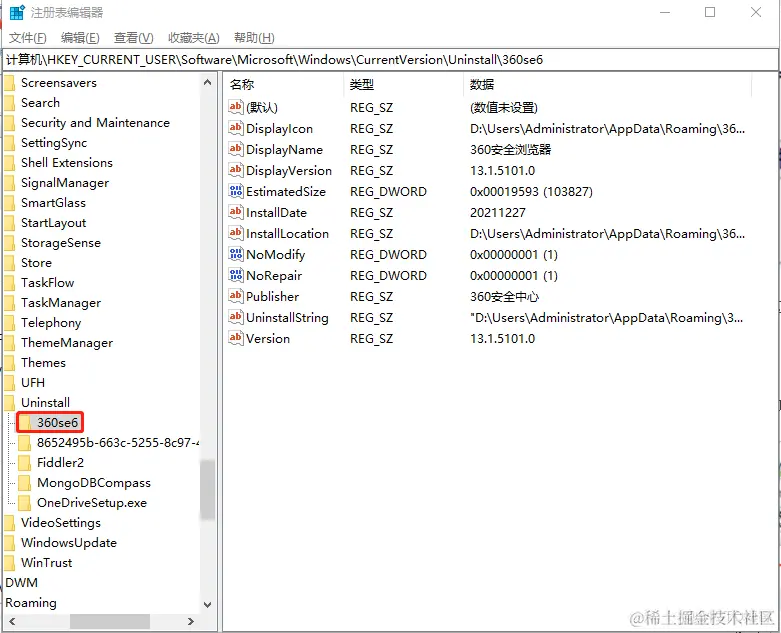Maximize the Registry Editor window
The width and height of the screenshot is (781, 633).
coord(710,12)
